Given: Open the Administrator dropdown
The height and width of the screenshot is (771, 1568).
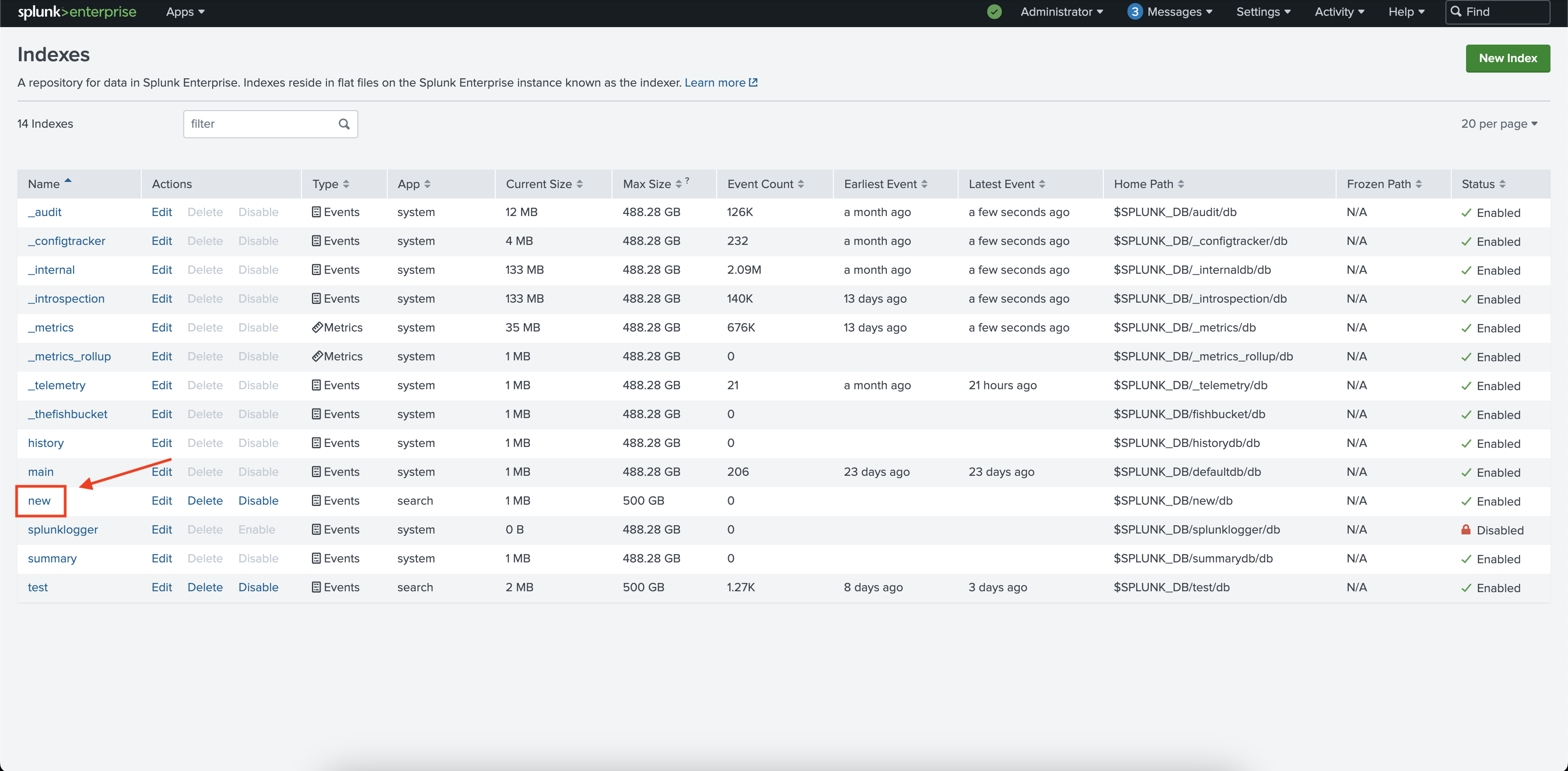Looking at the screenshot, I should (1061, 11).
